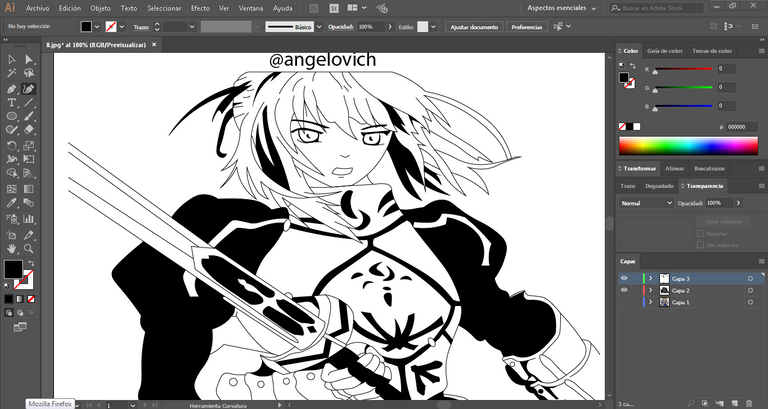Open the Efecto menu
768x409 pixels.
(x=200, y=8)
